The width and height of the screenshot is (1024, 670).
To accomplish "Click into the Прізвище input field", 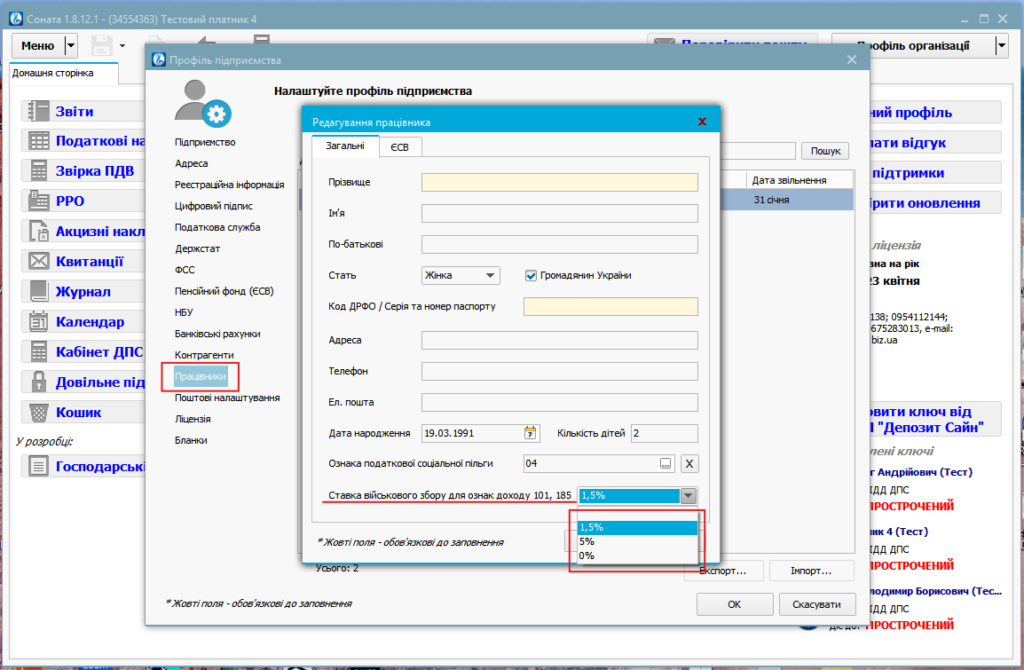I will (559, 182).
